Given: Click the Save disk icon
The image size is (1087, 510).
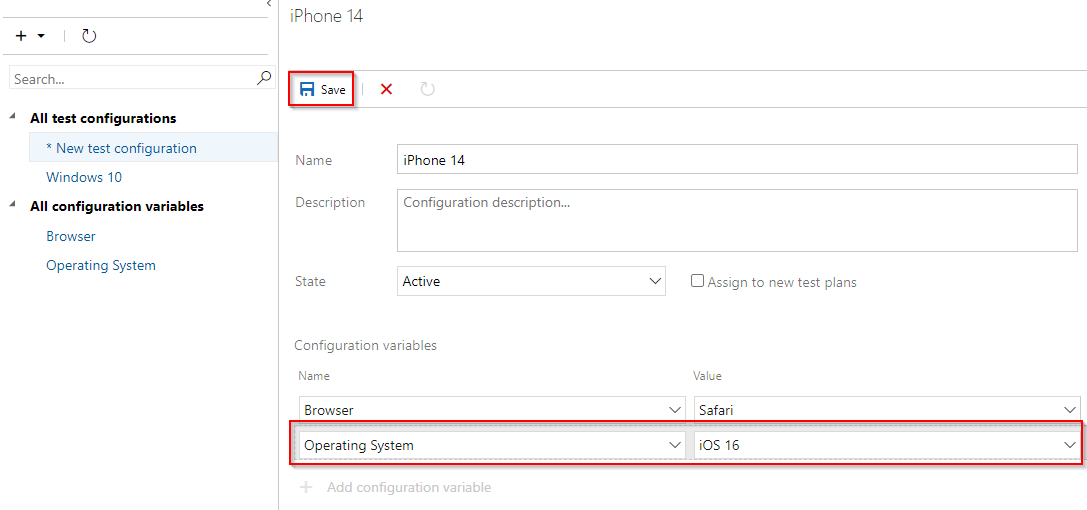Looking at the screenshot, I should coord(307,89).
